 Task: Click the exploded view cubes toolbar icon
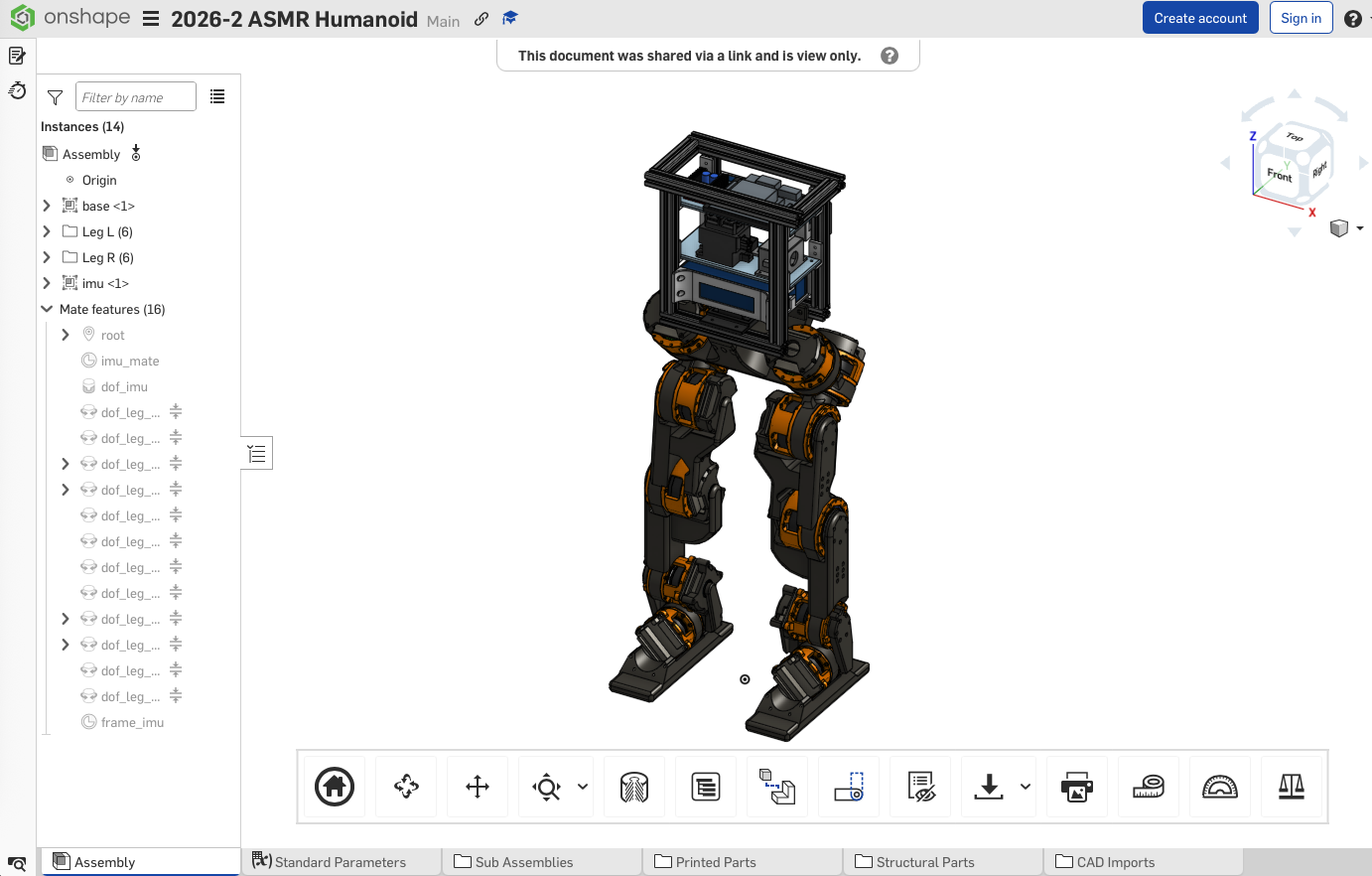[777, 787]
